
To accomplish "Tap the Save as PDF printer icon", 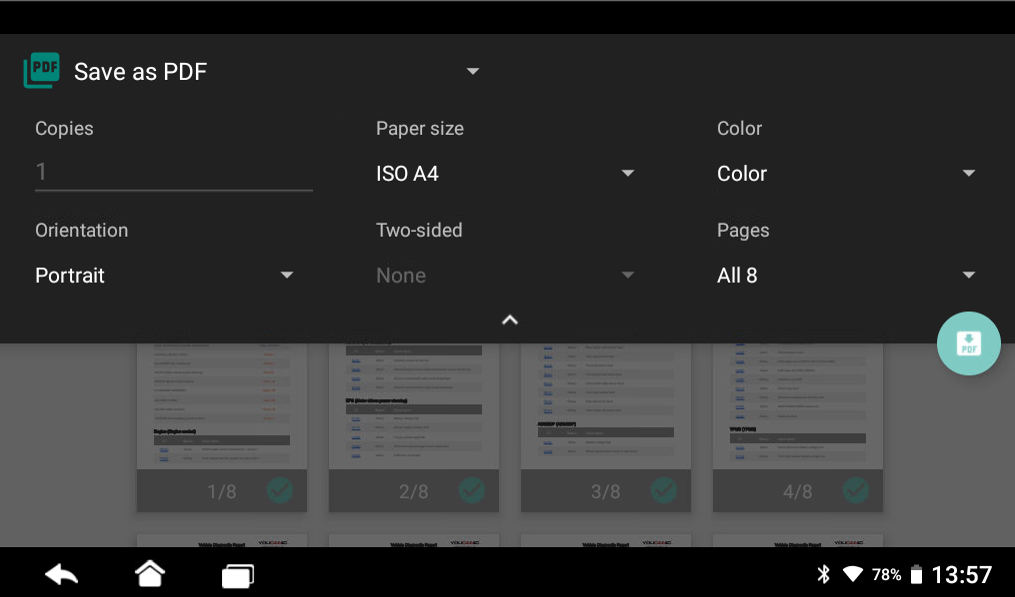I will pos(41,71).
